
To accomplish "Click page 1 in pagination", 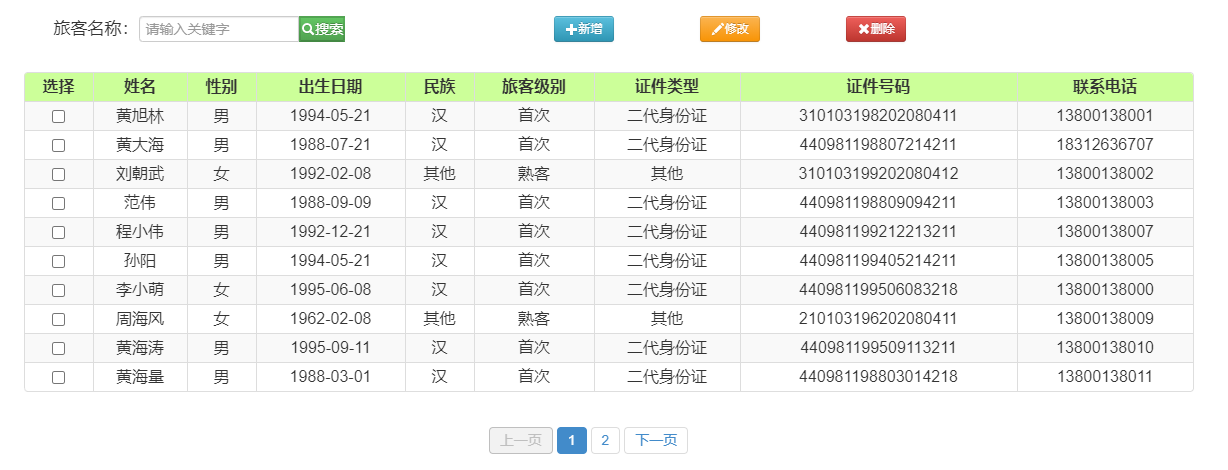I will [x=572, y=440].
